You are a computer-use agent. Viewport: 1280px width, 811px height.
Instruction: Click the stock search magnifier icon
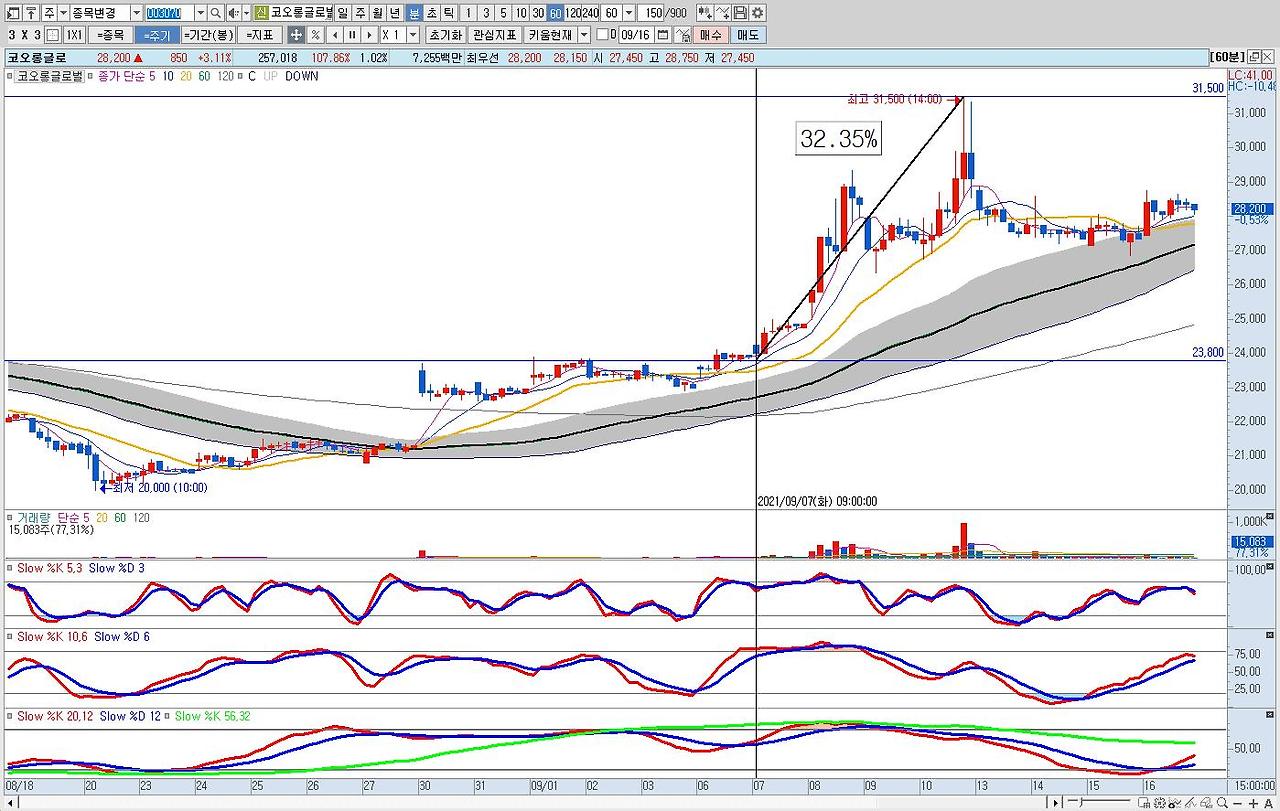(x=216, y=13)
